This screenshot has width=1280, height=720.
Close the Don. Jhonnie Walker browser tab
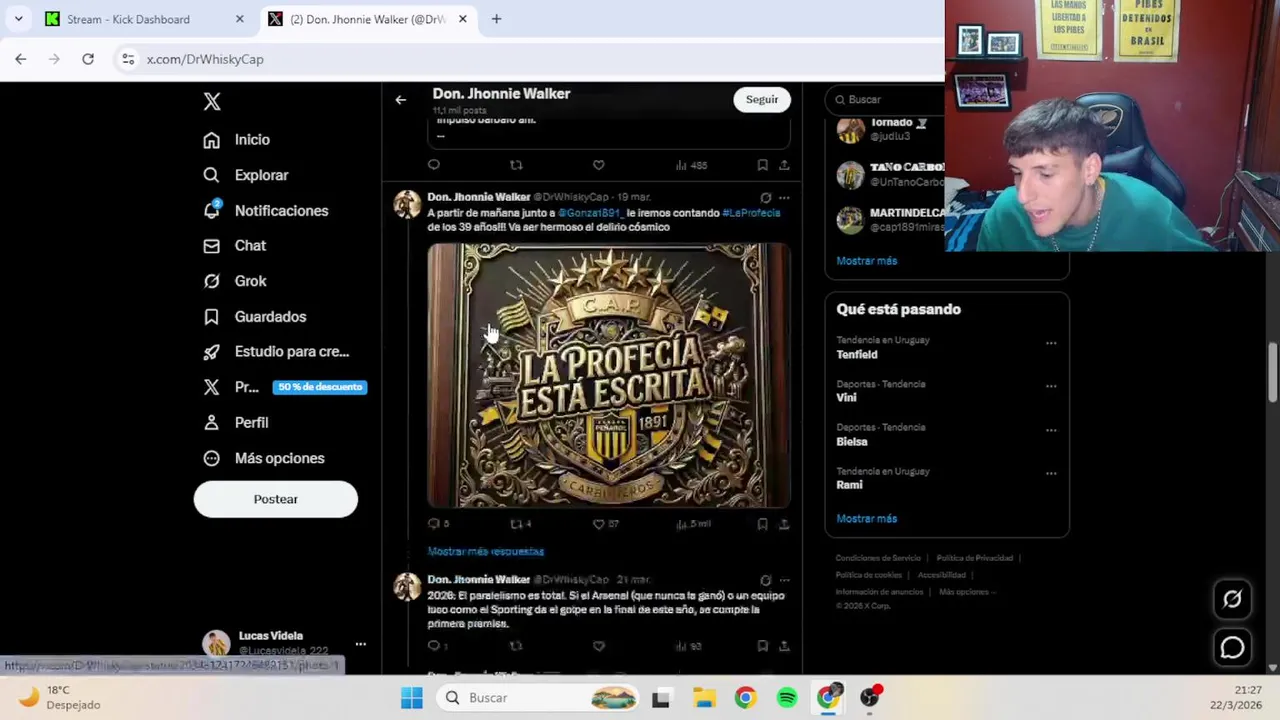[x=462, y=19]
